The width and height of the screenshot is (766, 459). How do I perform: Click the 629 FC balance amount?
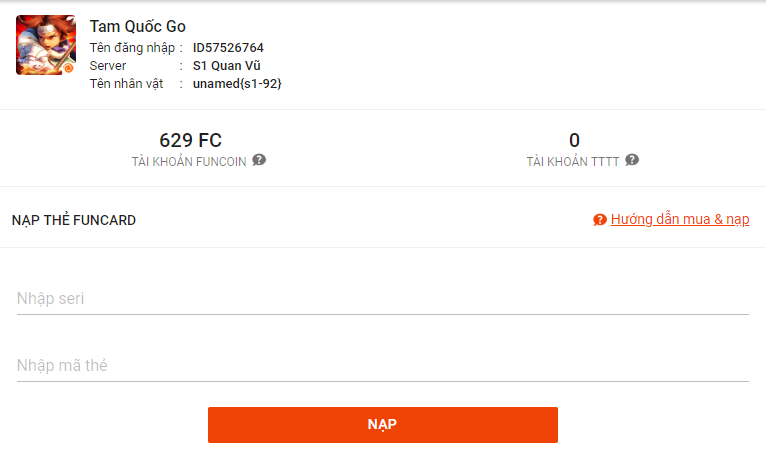pos(191,141)
